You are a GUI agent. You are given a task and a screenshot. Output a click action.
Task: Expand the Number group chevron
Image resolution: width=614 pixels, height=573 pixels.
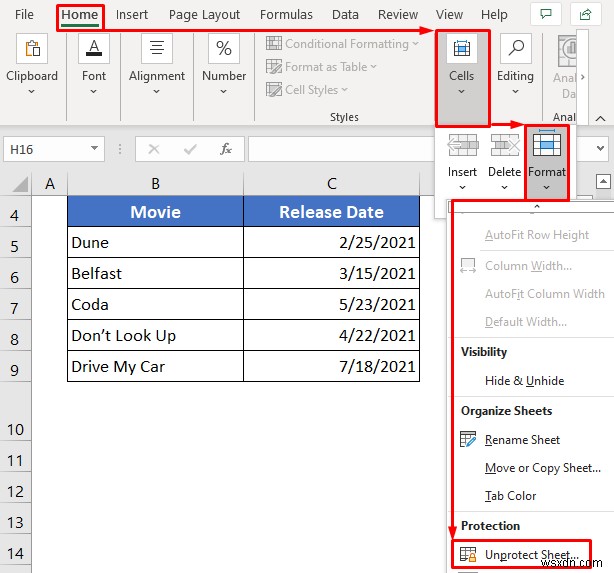pyautogui.click(x=224, y=92)
